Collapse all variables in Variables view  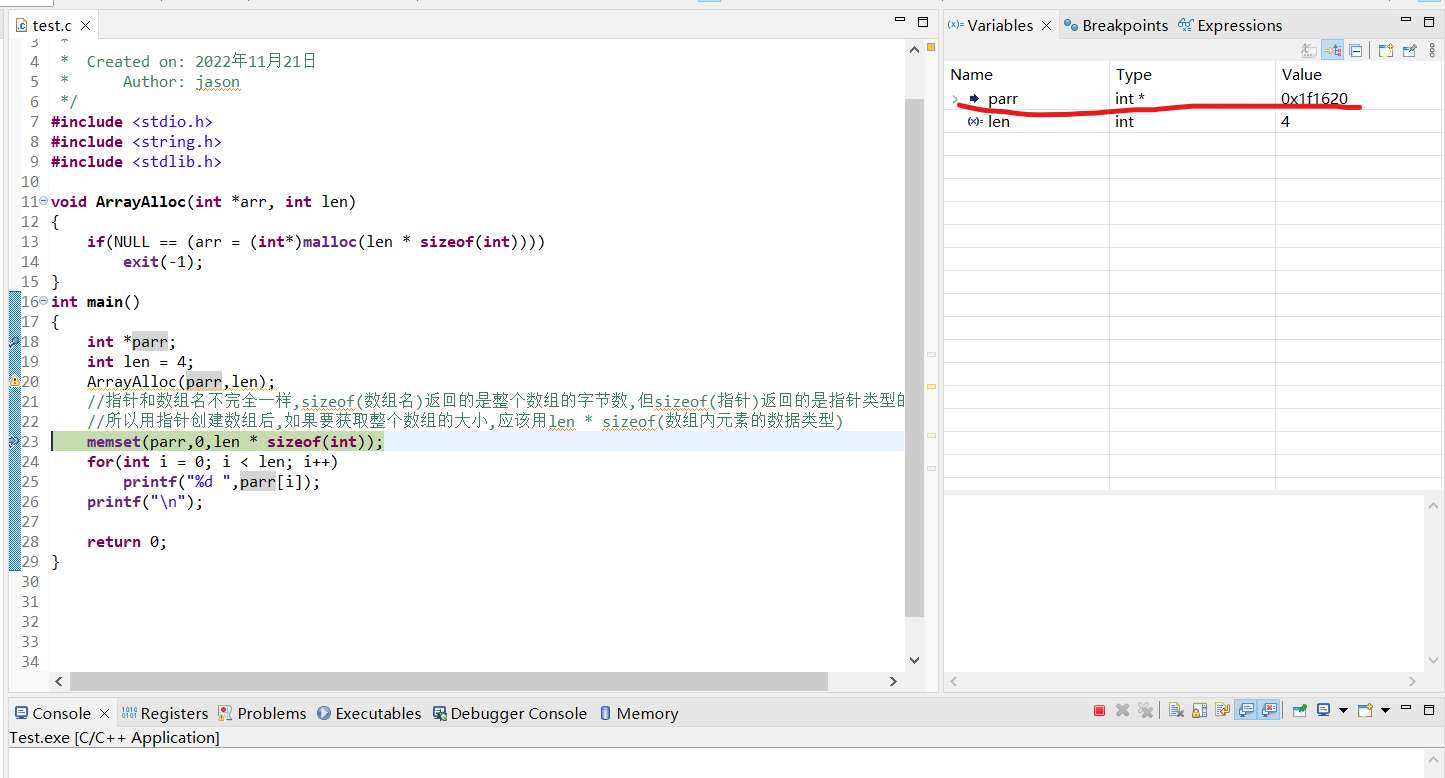(1356, 50)
